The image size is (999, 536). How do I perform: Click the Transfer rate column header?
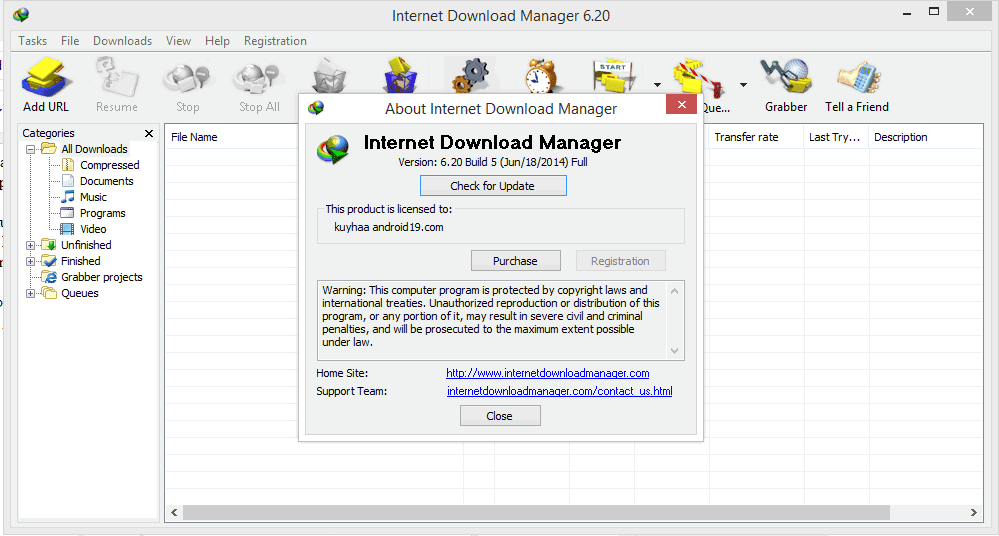point(746,137)
